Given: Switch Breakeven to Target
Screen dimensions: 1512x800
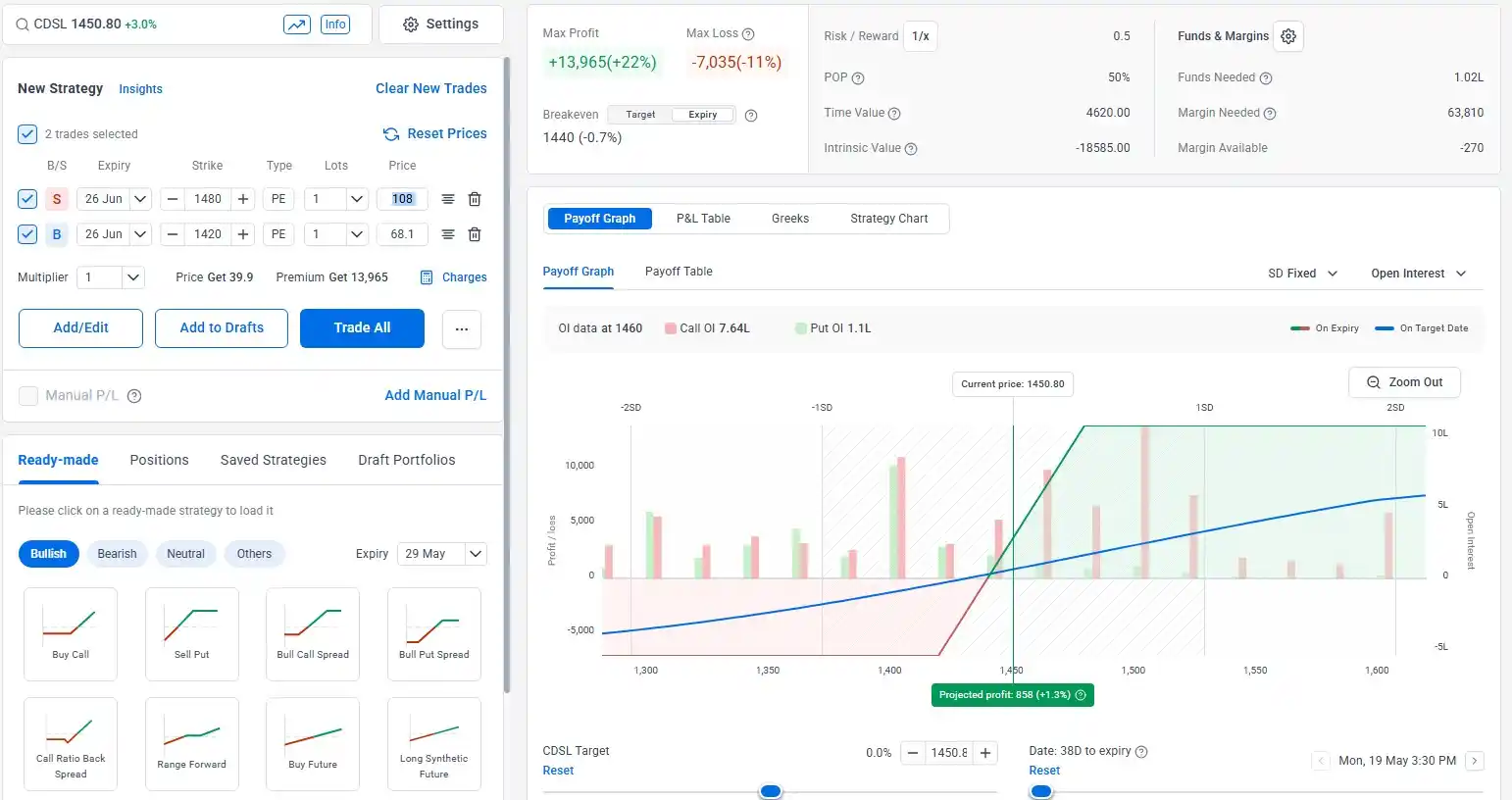Looking at the screenshot, I should pos(640,115).
